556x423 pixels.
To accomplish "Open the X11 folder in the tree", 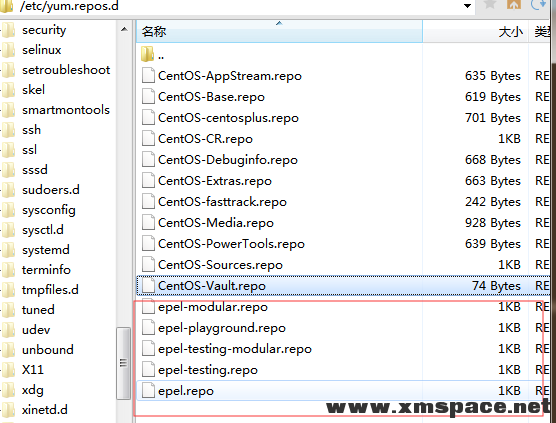I will click(x=33, y=370).
